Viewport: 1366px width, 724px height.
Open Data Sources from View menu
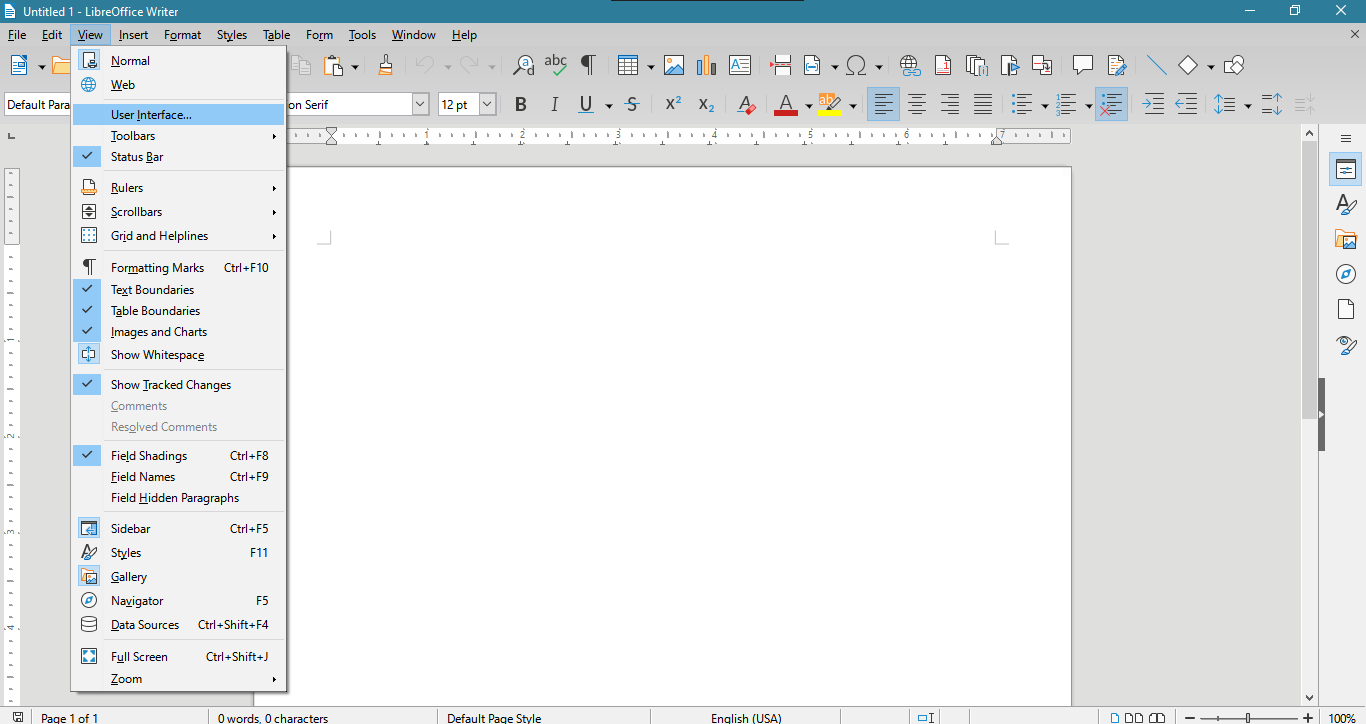(178, 624)
